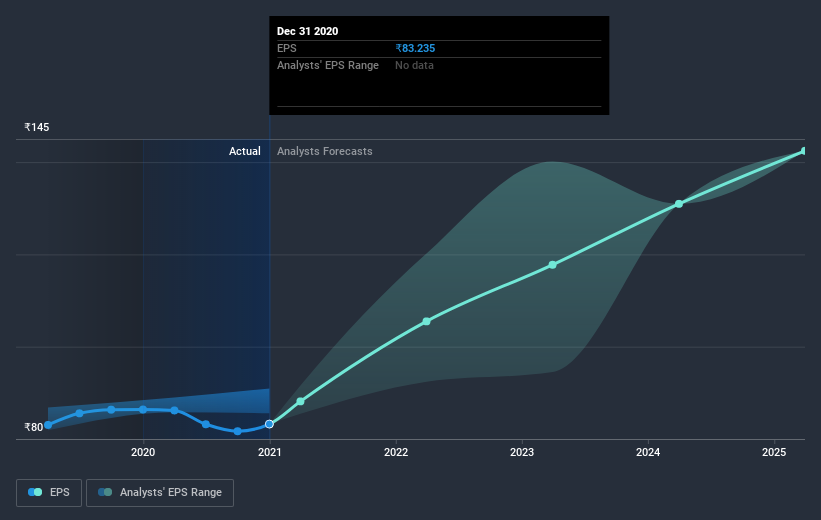
Task: Click the EPS forecast point after 2024
Action: coord(679,204)
